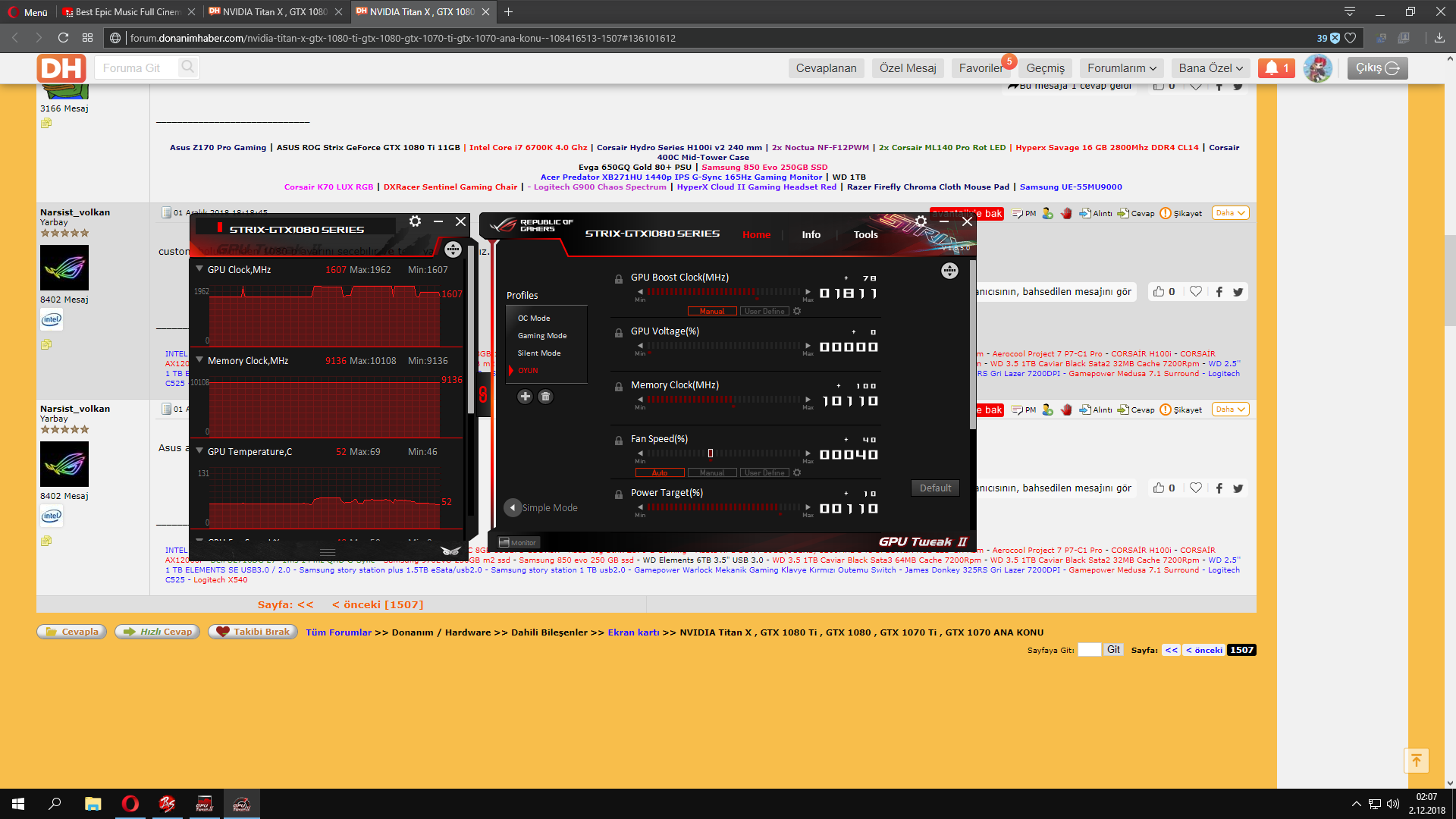Click Foruma Git search field
The image size is (1456, 819).
[x=137, y=68]
